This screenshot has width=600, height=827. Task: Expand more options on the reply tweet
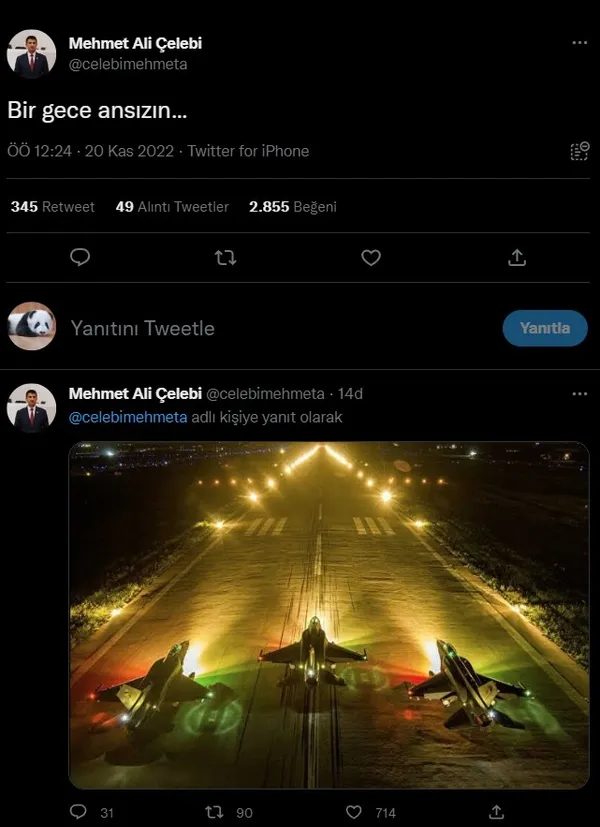(x=579, y=394)
